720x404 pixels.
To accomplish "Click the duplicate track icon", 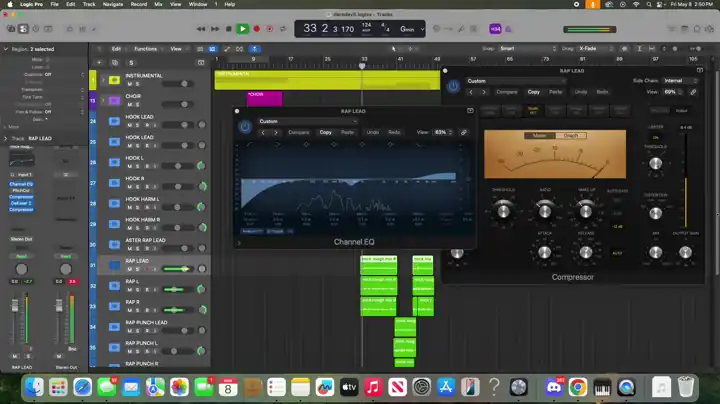I will tap(115, 62).
